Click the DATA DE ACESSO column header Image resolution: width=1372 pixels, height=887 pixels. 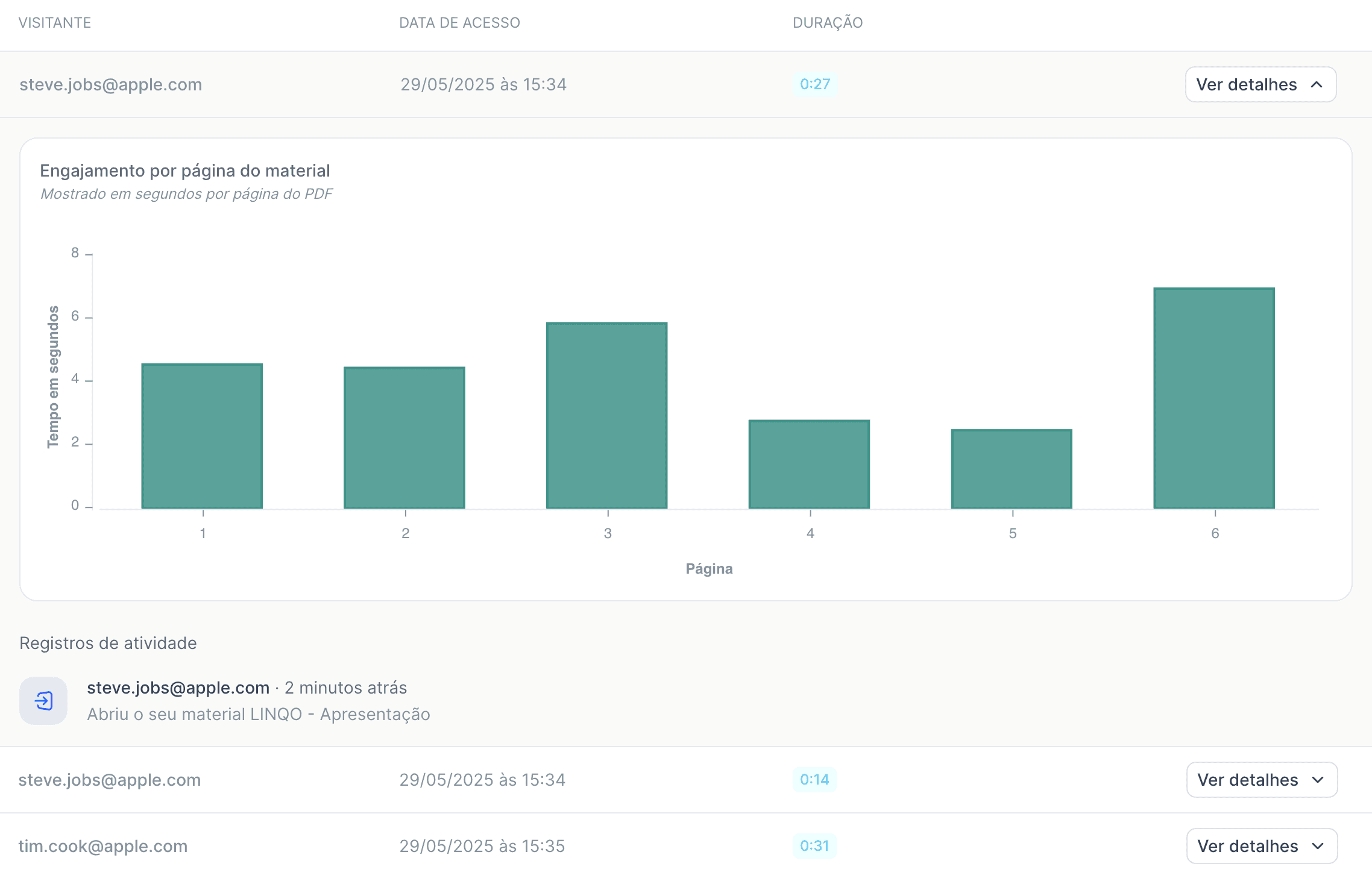(x=459, y=23)
